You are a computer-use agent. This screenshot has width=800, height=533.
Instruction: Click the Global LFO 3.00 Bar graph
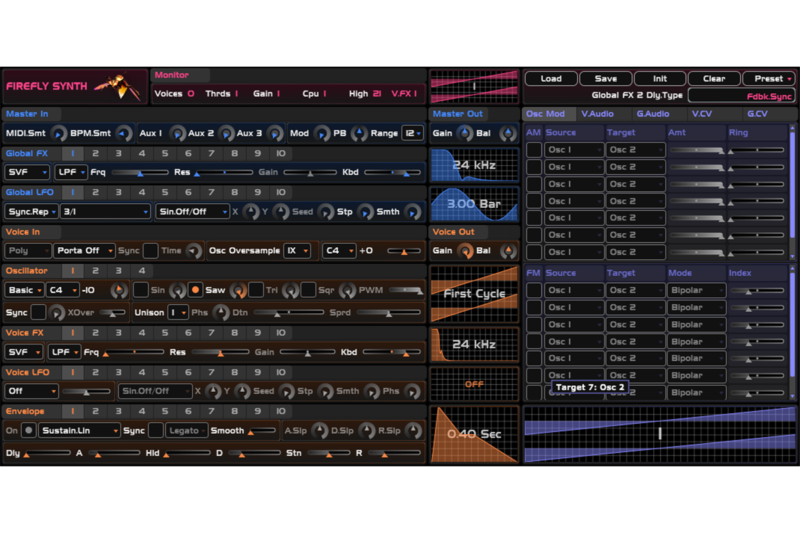(474, 204)
